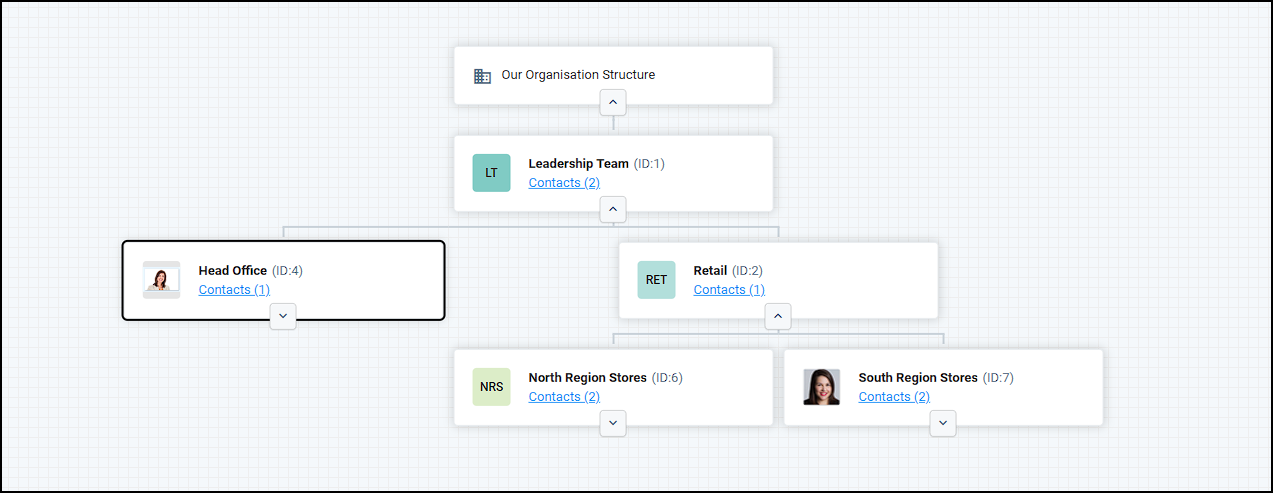
Task: Collapse the Our Organisation Structure node
Action: tap(613, 103)
